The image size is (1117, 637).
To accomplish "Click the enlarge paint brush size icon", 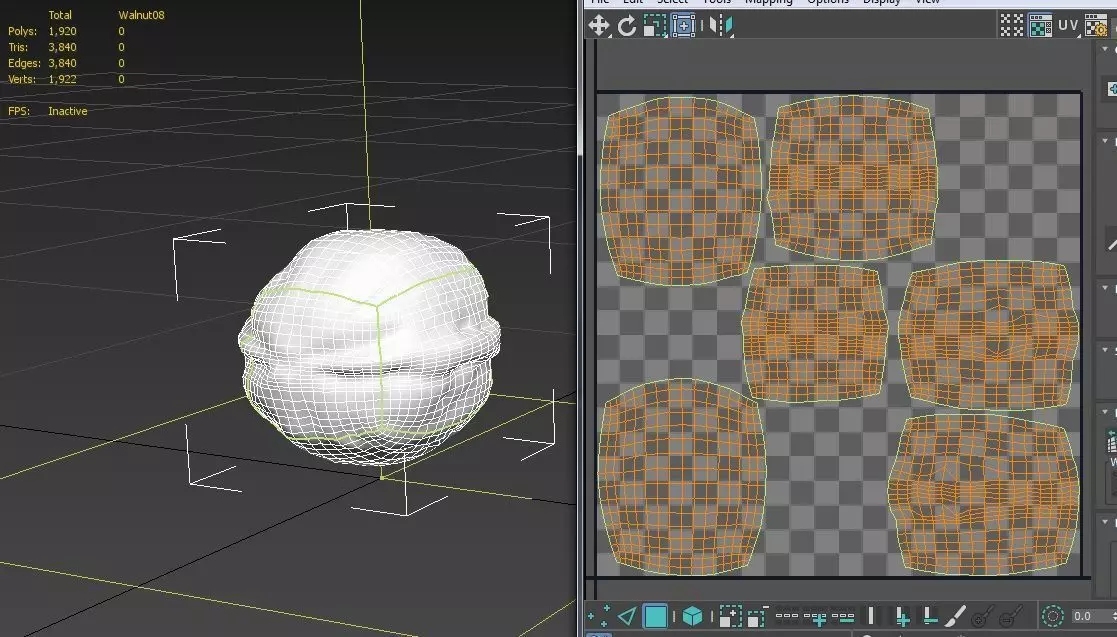I will coord(982,616).
